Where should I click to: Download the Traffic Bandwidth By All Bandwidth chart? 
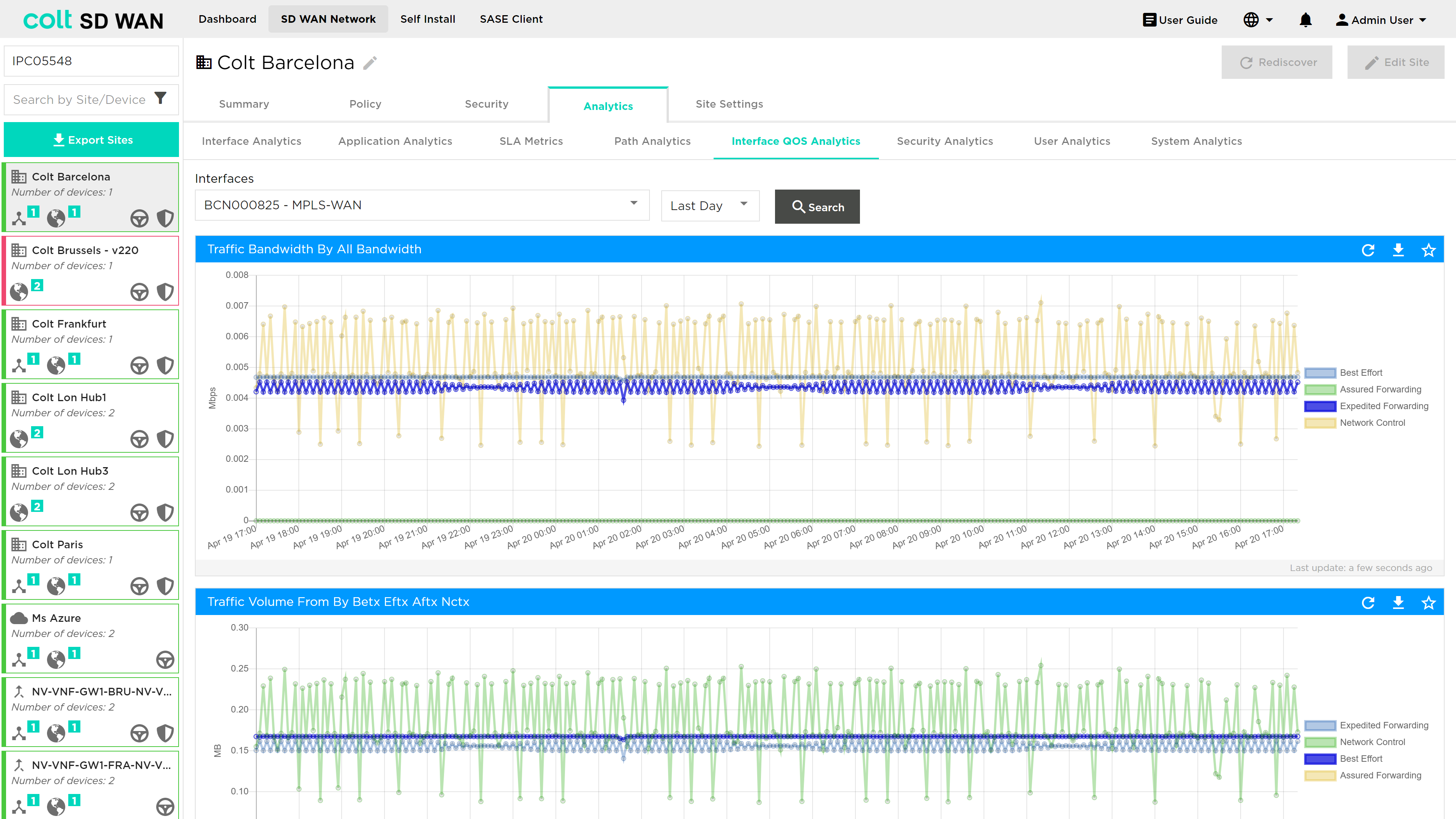[x=1398, y=250]
